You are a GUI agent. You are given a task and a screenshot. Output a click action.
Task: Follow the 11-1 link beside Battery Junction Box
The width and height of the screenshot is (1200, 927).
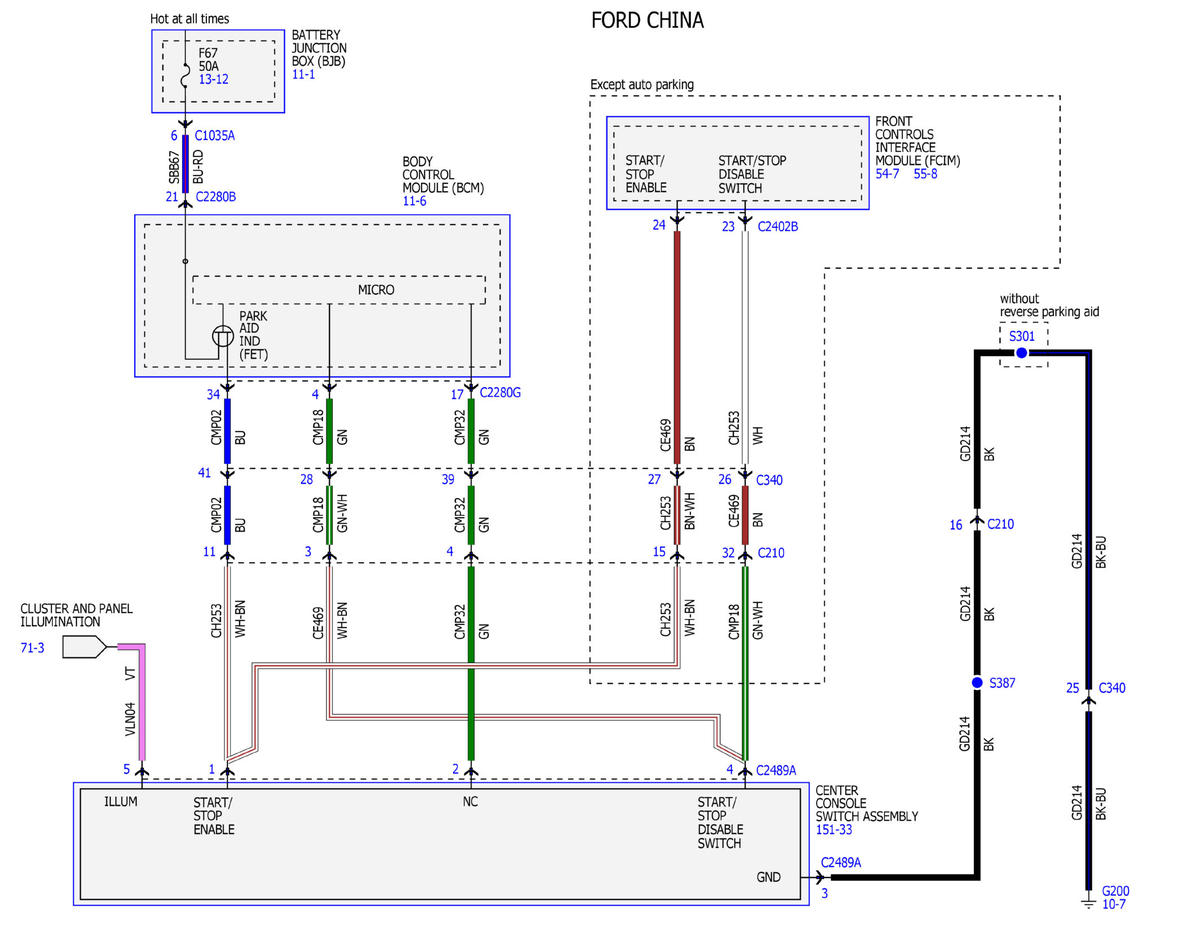pos(304,75)
